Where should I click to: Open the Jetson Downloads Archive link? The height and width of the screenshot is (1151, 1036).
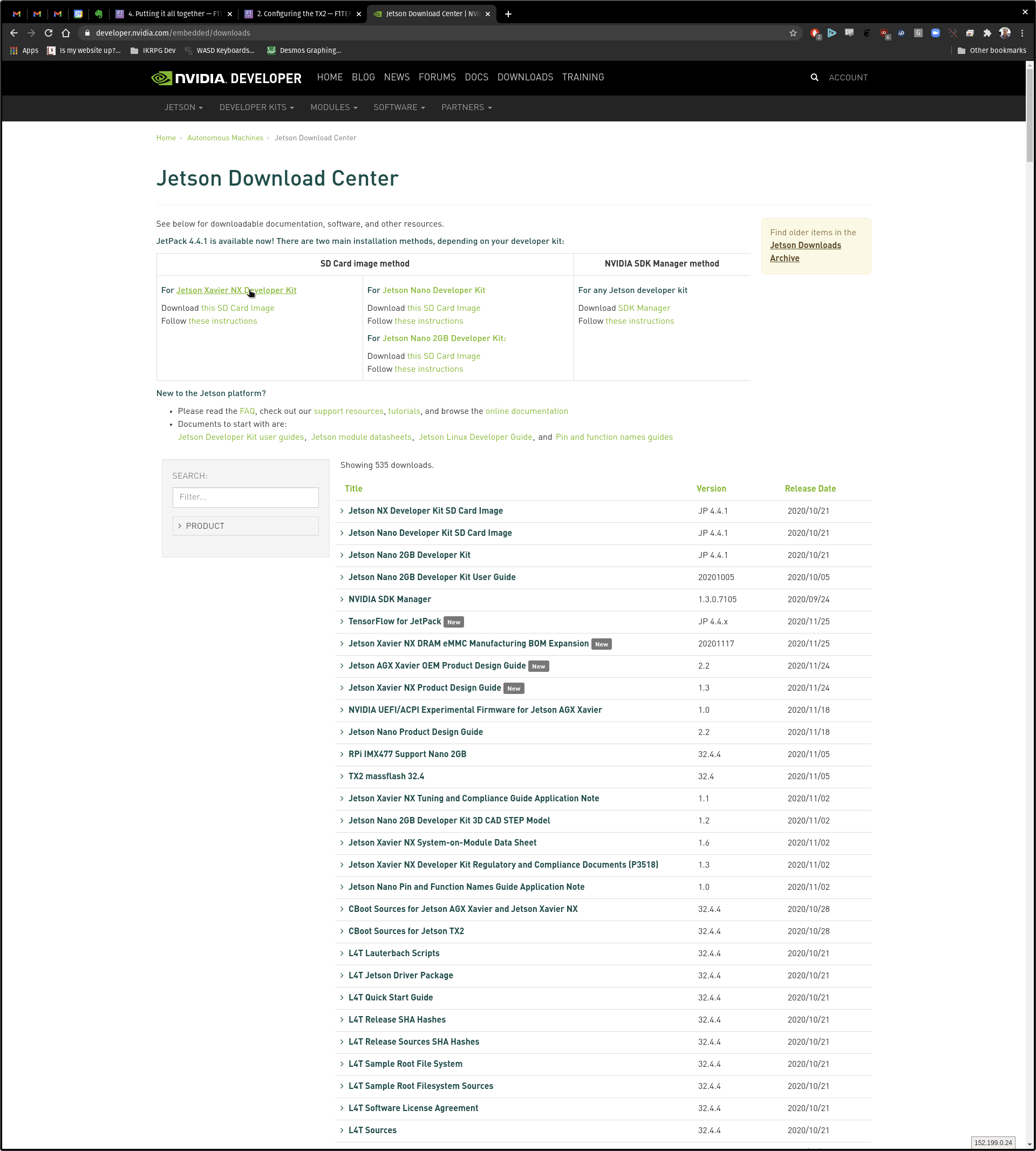pos(805,251)
